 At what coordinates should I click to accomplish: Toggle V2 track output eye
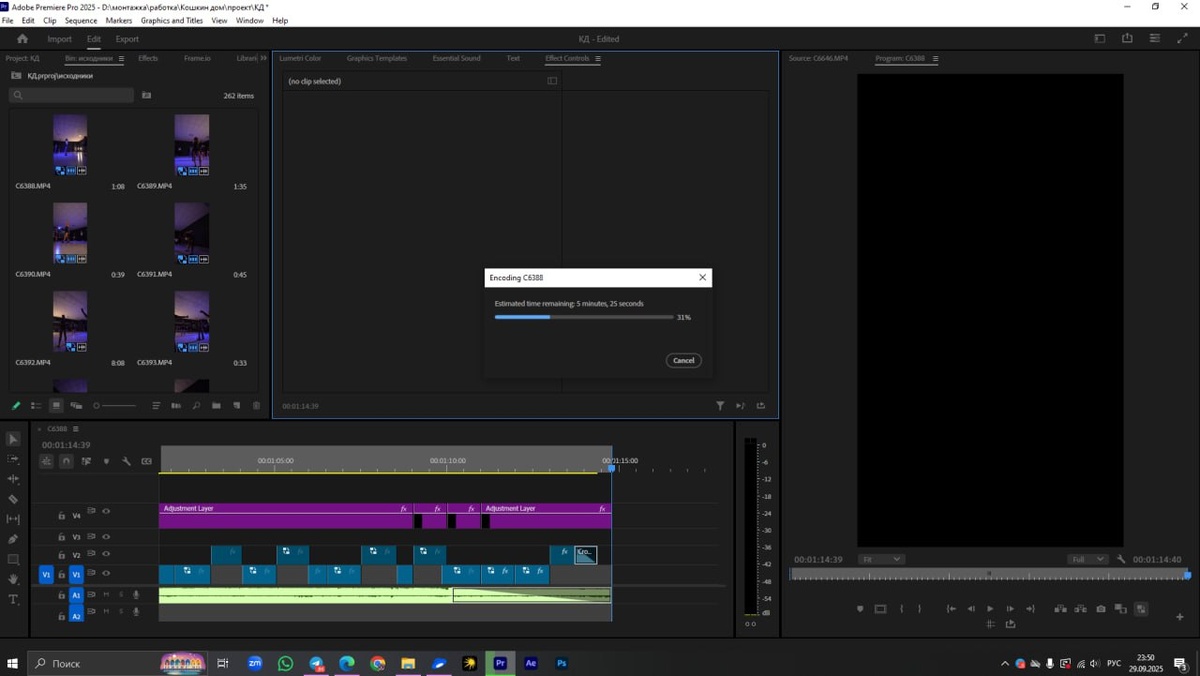point(106,554)
